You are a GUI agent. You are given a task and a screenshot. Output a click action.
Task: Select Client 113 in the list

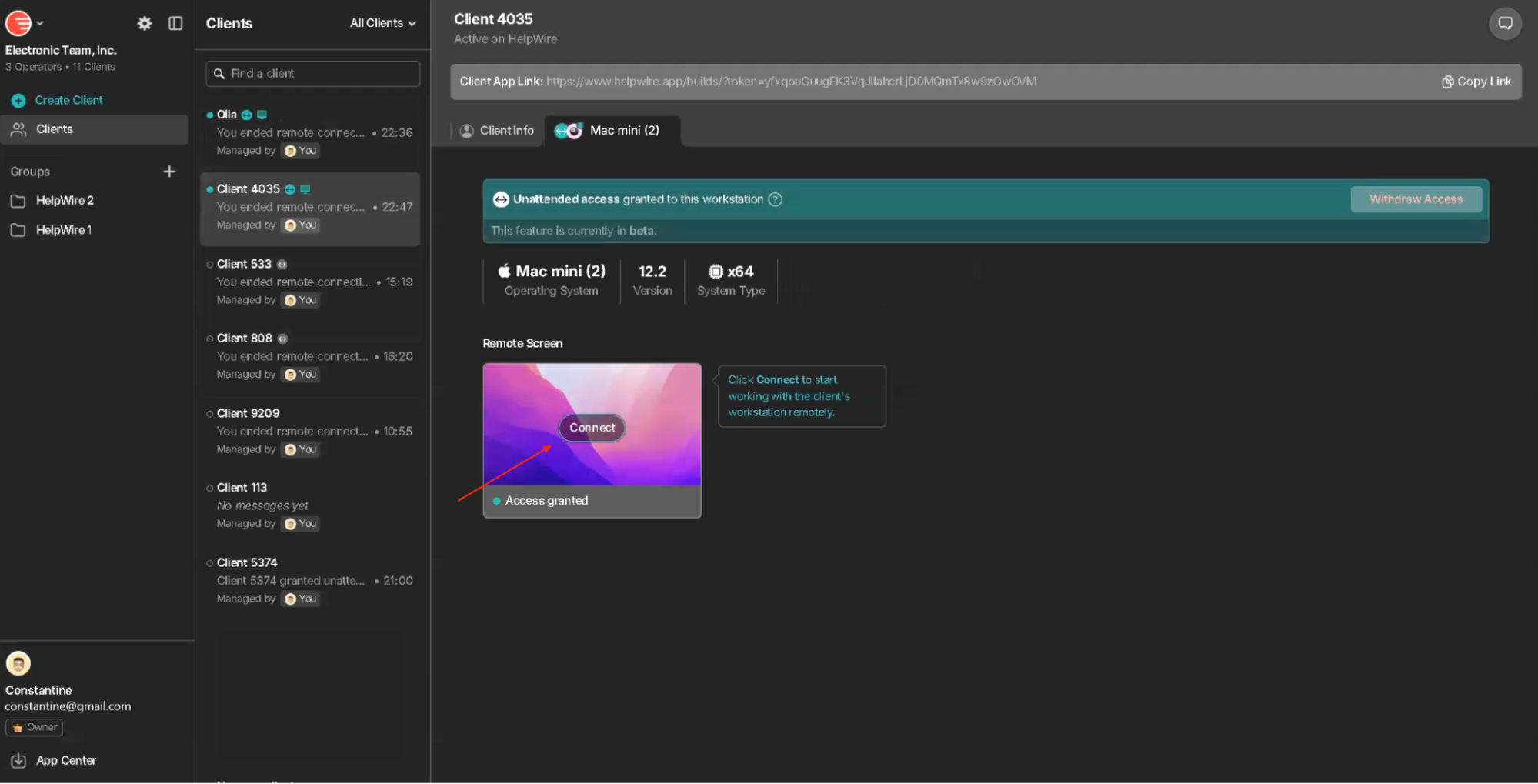[310, 505]
